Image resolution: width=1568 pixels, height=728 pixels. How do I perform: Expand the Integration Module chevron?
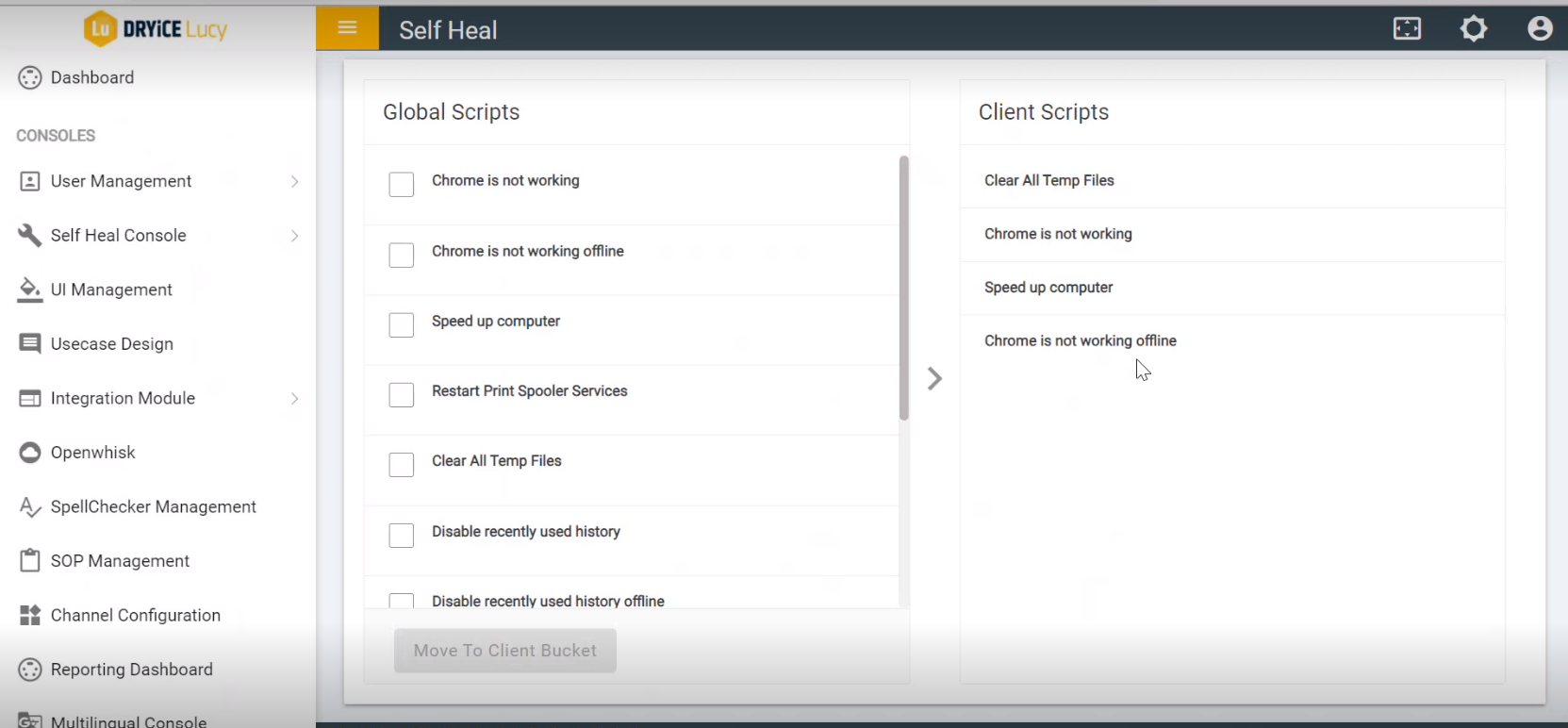click(x=294, y=398)
